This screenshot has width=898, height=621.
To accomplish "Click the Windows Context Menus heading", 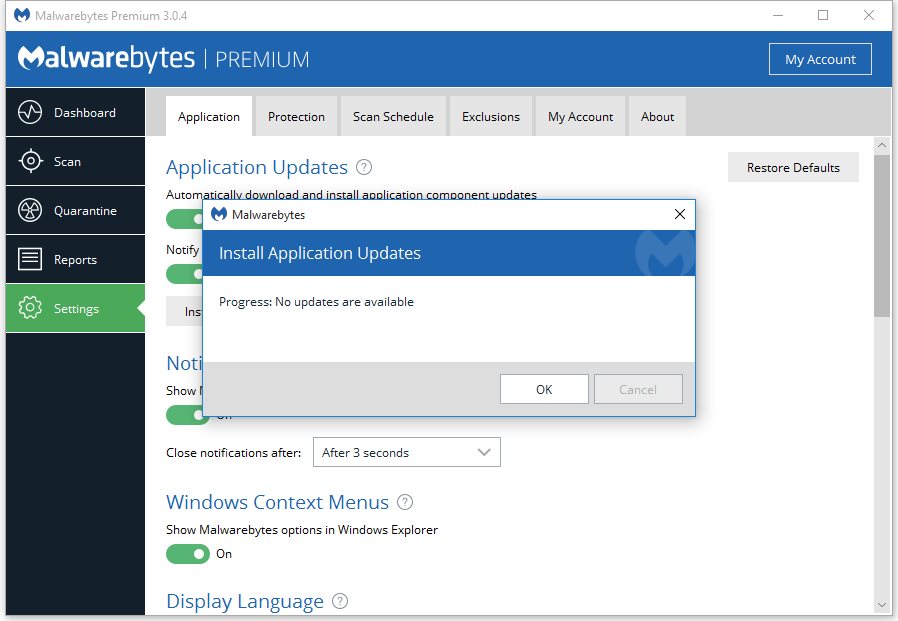I will click(x=278, y=502).
